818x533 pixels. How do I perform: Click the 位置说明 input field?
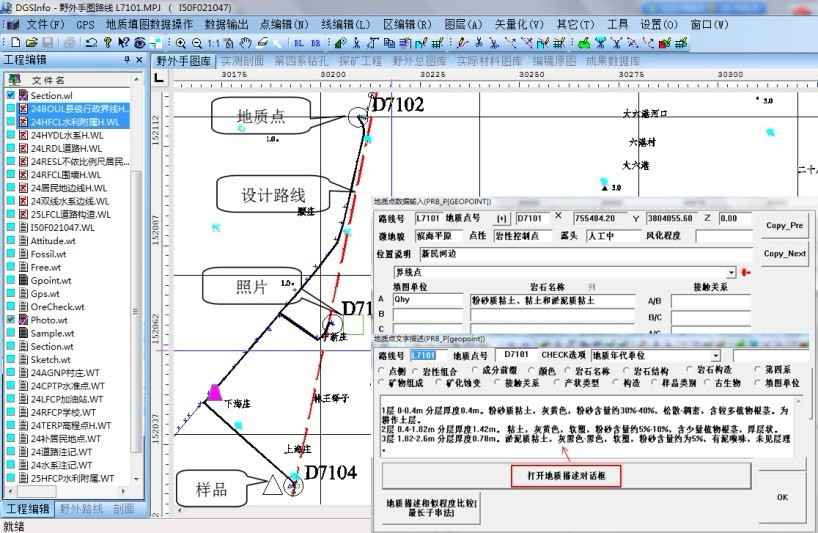(587, 254)
